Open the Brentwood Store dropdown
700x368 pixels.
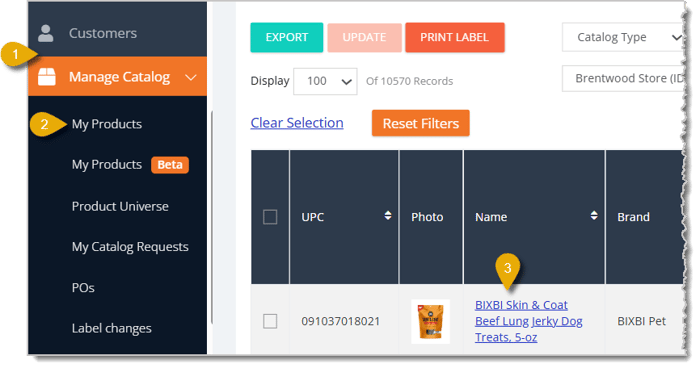[623, 79]
